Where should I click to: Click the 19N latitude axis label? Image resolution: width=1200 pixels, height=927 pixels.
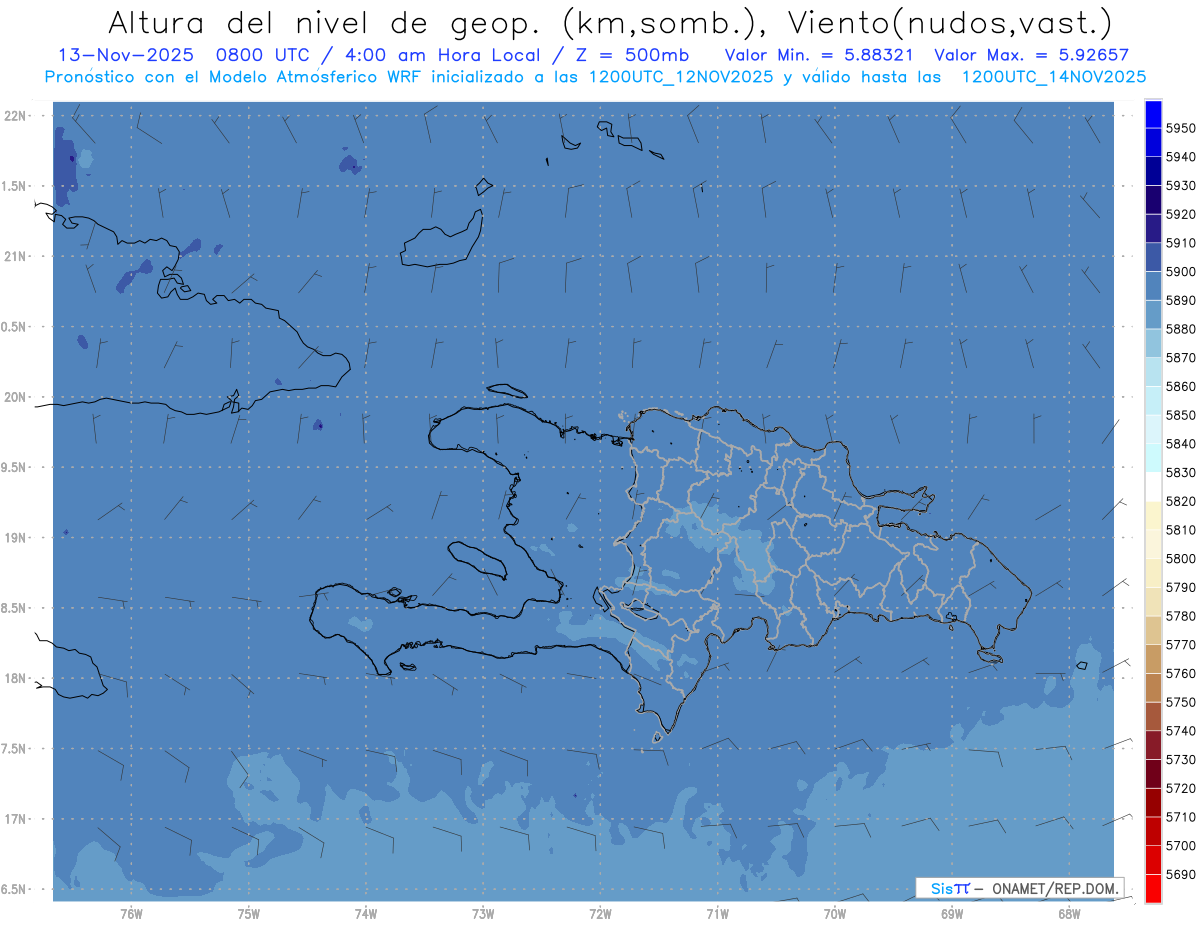(x=15, y=538)
